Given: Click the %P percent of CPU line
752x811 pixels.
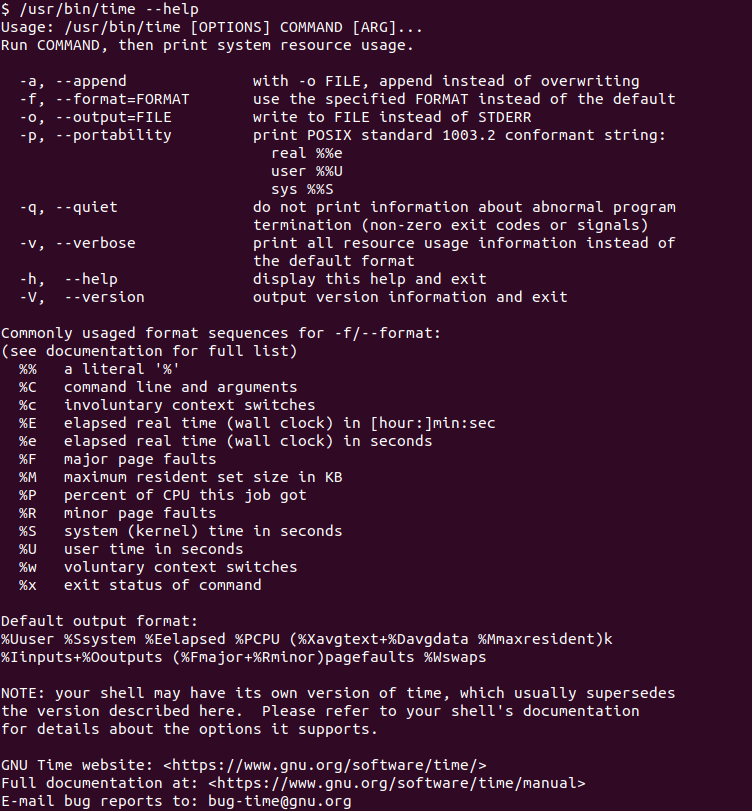Looking at the screenshot, I should coord(163,495).
